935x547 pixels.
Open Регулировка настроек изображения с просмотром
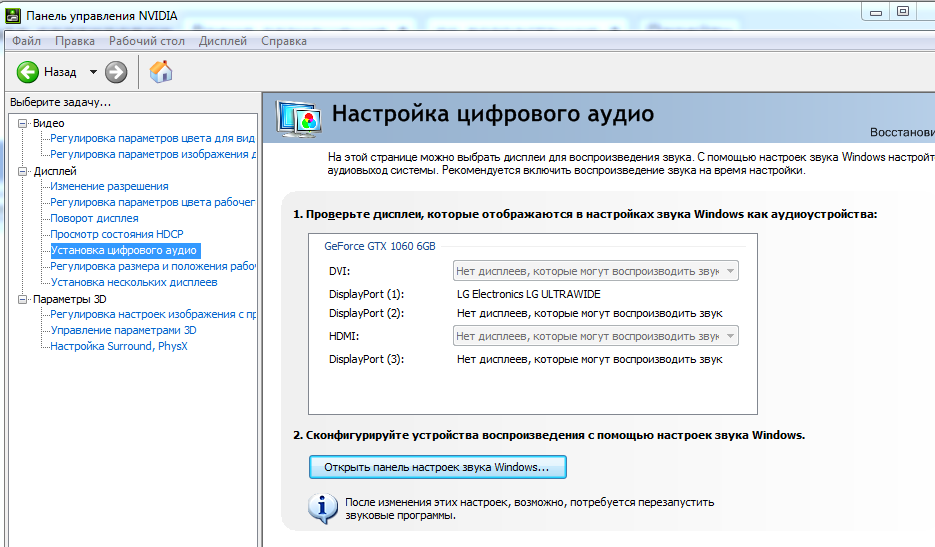point(153,314)
